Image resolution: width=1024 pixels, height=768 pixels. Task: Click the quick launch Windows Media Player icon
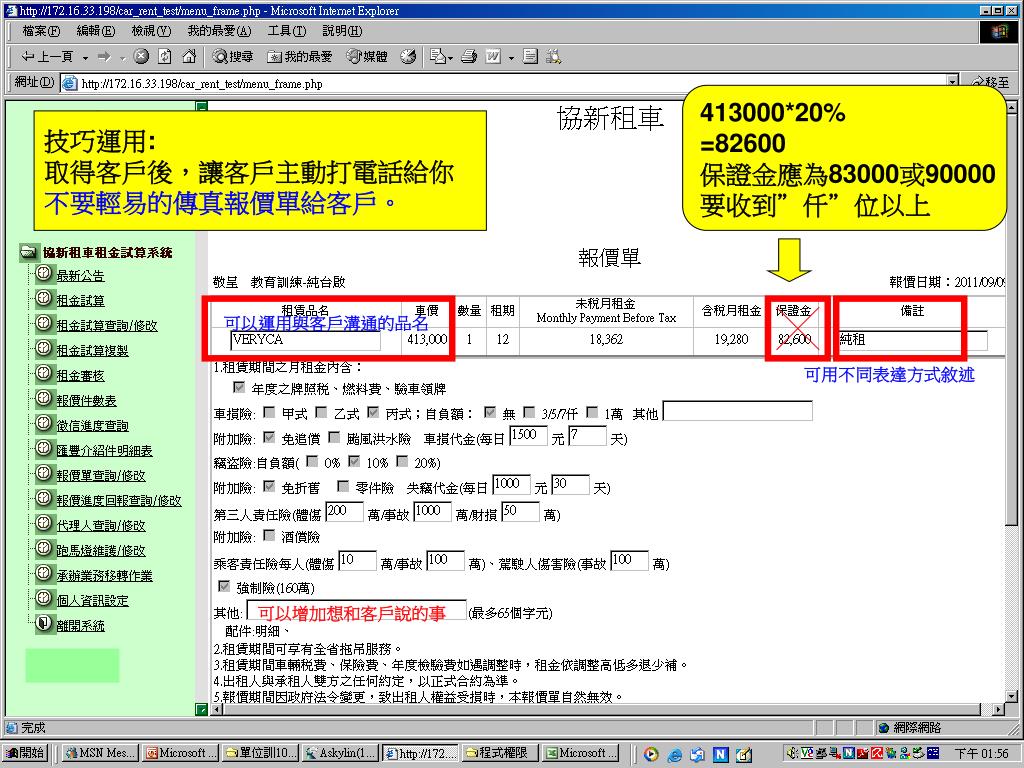point(650,754)
